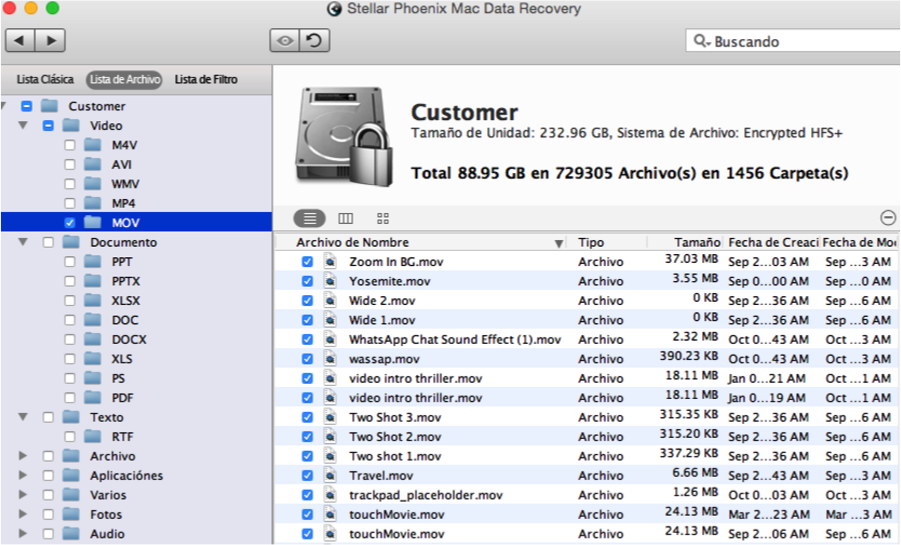Click the Customer folder icon in tree

[x=49, y=106]
